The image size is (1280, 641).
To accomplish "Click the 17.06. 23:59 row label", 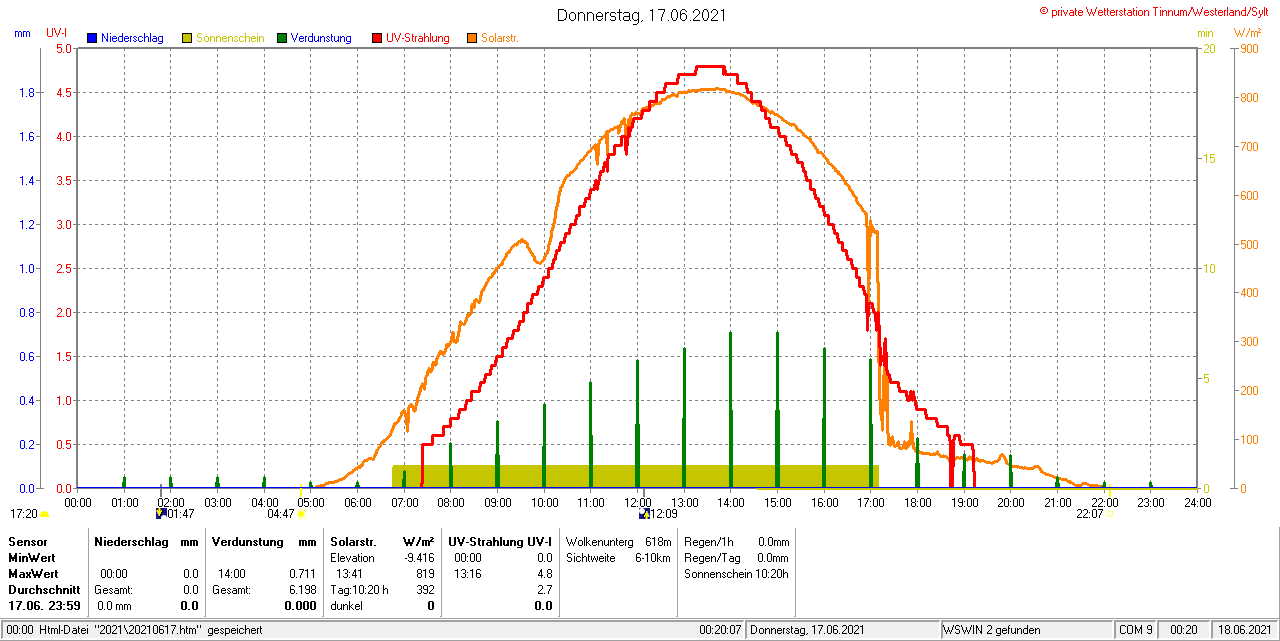I will coord(43,606).
